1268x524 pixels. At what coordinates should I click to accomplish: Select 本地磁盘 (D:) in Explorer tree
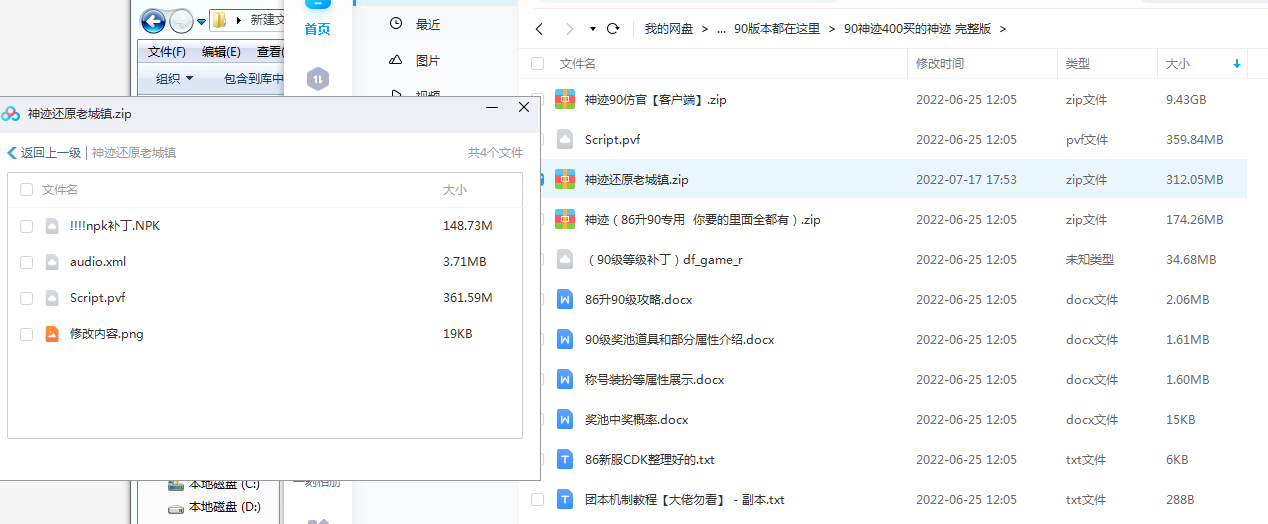pos(224,507)
